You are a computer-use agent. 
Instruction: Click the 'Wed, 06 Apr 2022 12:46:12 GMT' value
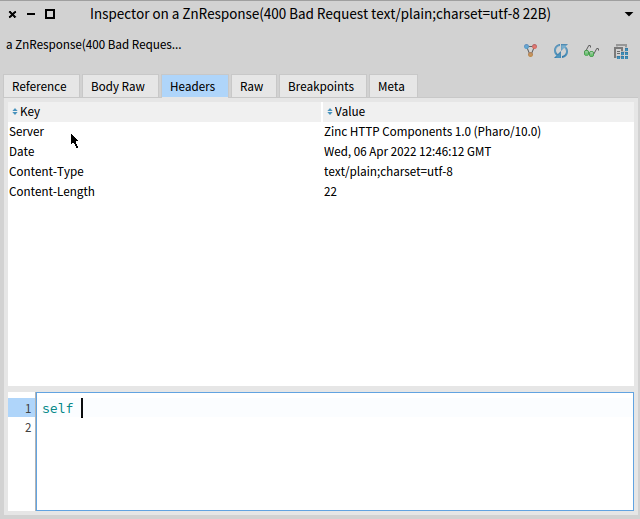[x=407, y=152]
